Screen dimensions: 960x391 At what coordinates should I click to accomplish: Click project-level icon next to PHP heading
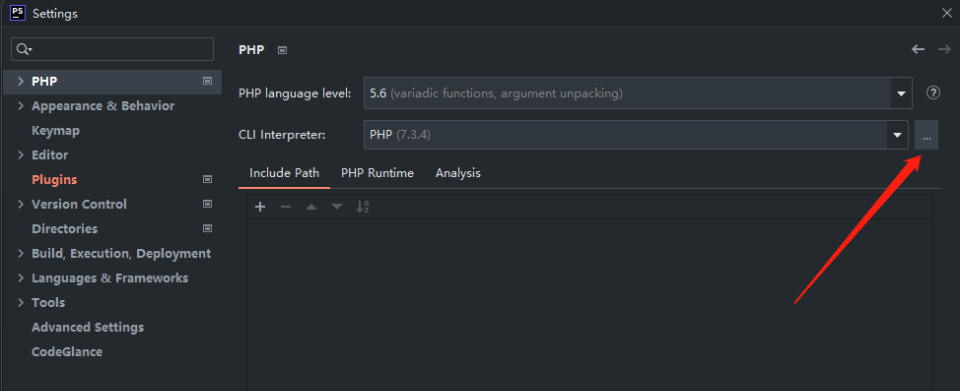tap(282, 50)
